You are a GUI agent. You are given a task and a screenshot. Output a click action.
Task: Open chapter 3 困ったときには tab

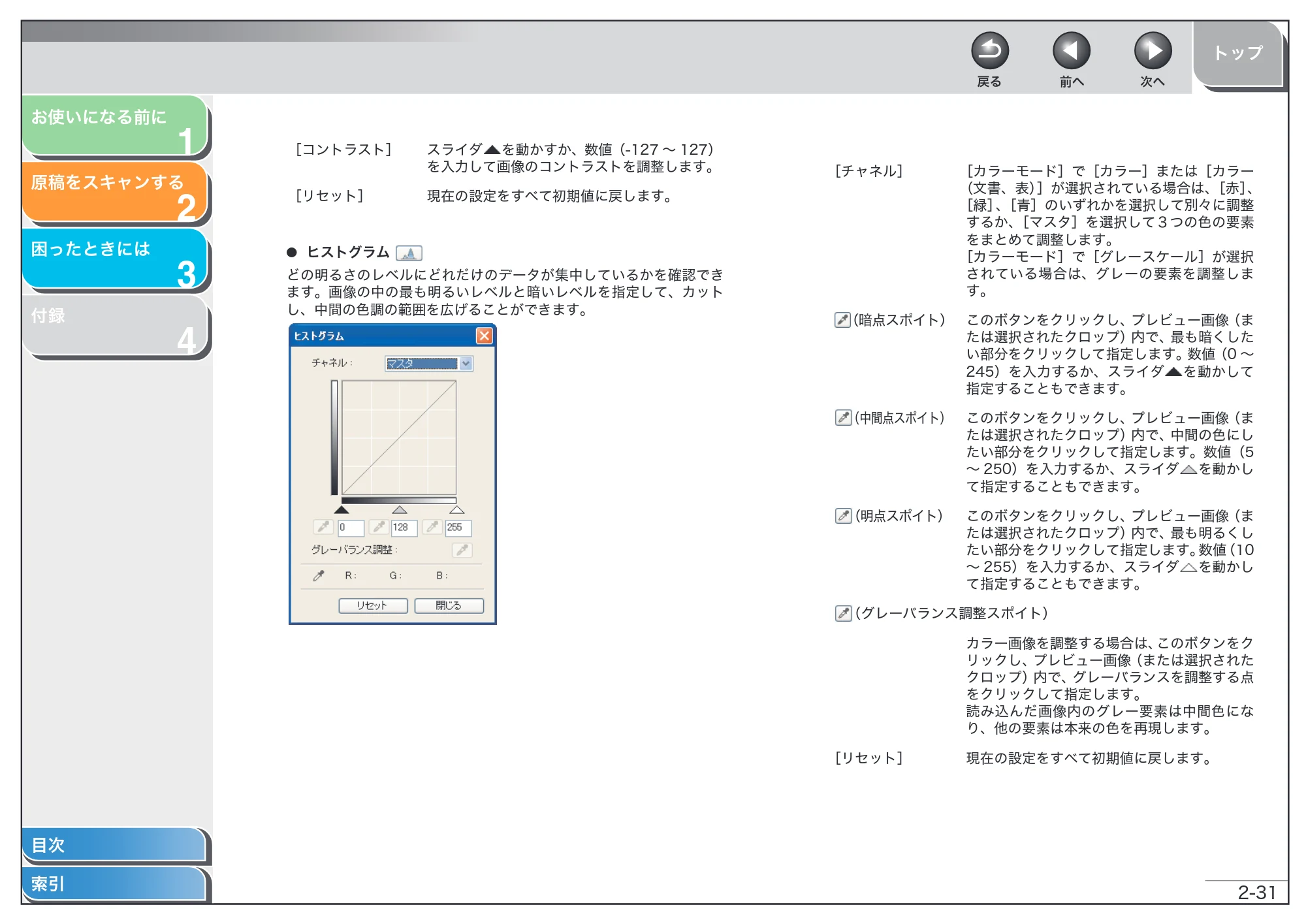115,259
